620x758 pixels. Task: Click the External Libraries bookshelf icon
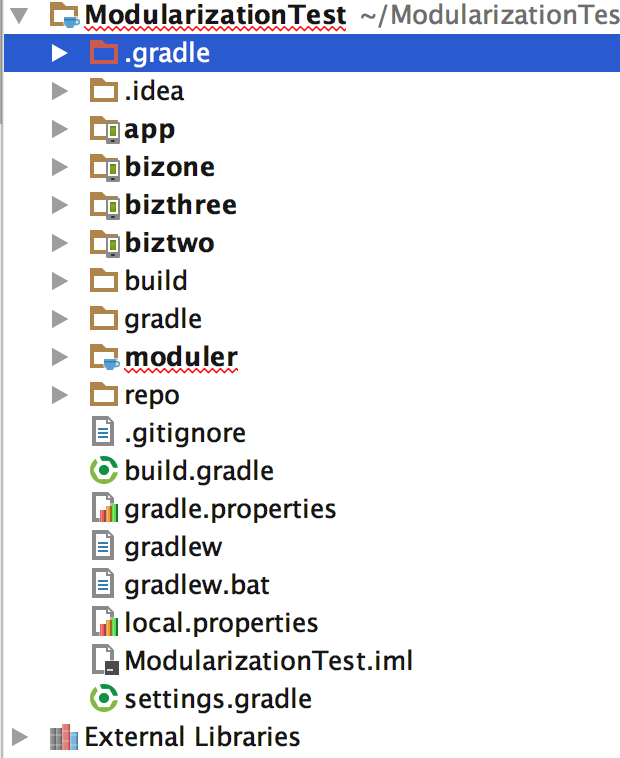coord(64,737)
